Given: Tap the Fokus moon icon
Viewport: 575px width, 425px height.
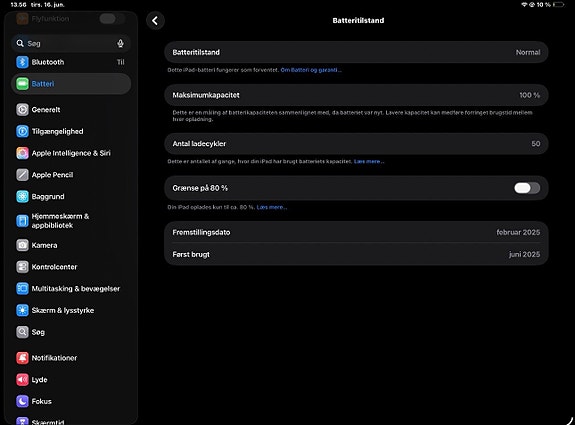Looking at the screenshot, I should coord(22,401).
